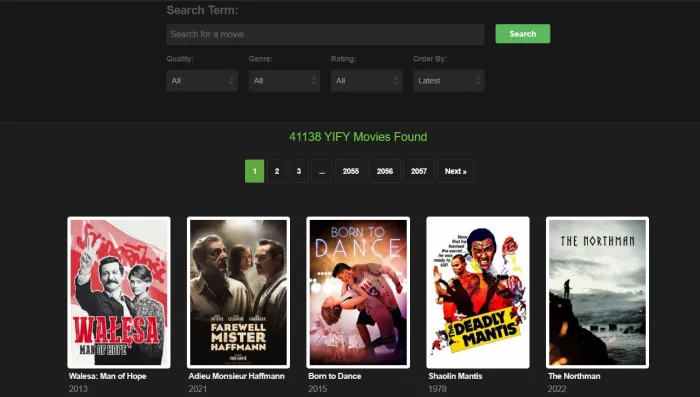Jump to page 2056
Screen dimensions: 700x397
(385, 171)
